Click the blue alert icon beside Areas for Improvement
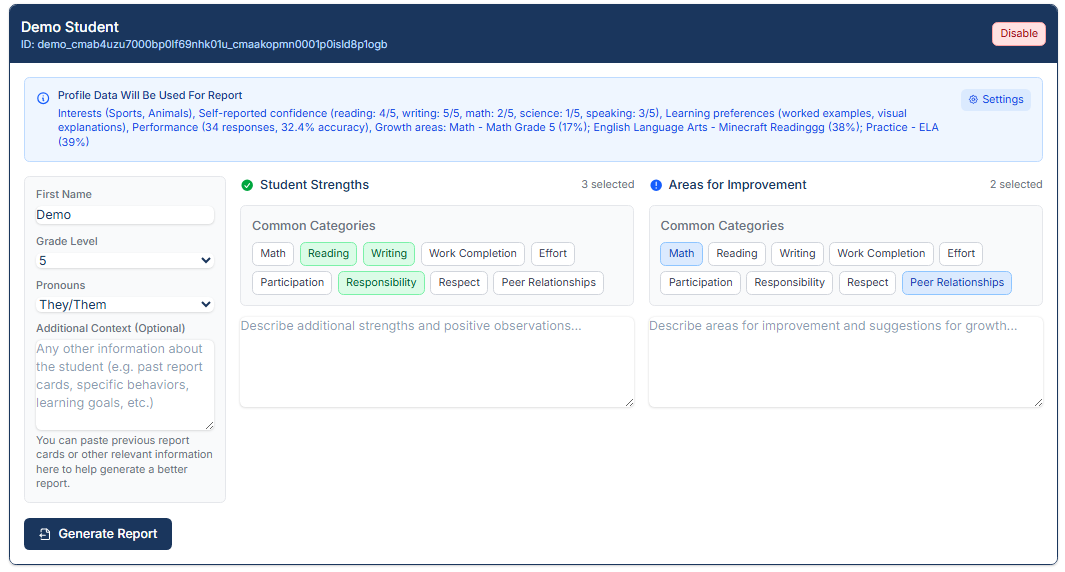 tap(656, 185)
